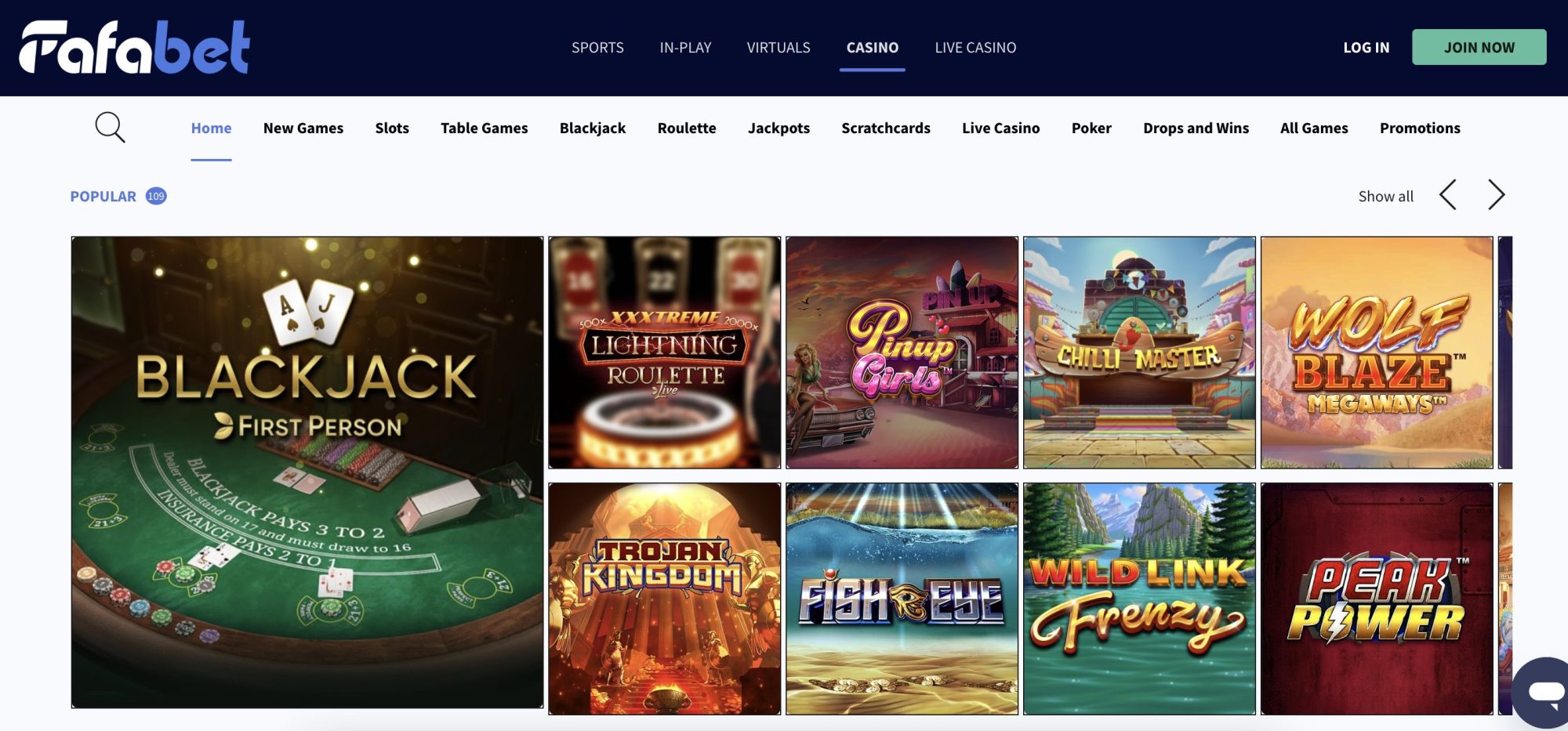The width and height of the screenshot is (1568, 731).
Task: Select the Jackpots category tab
Action: [779, 128]
